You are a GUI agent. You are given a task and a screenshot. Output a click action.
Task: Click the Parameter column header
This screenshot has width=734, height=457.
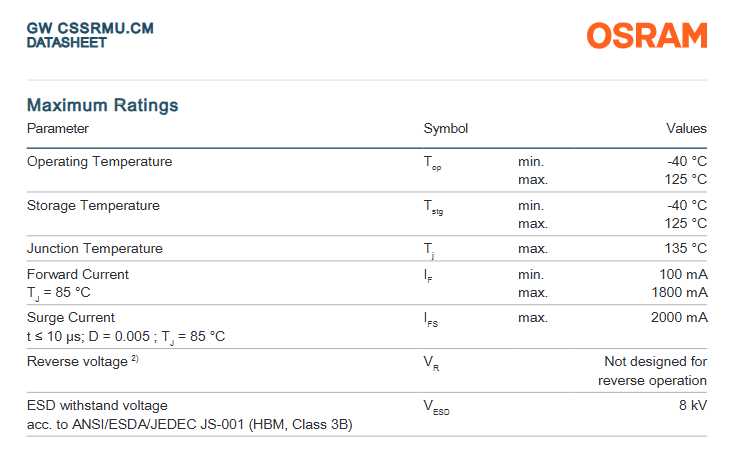[x=58, y=129]
